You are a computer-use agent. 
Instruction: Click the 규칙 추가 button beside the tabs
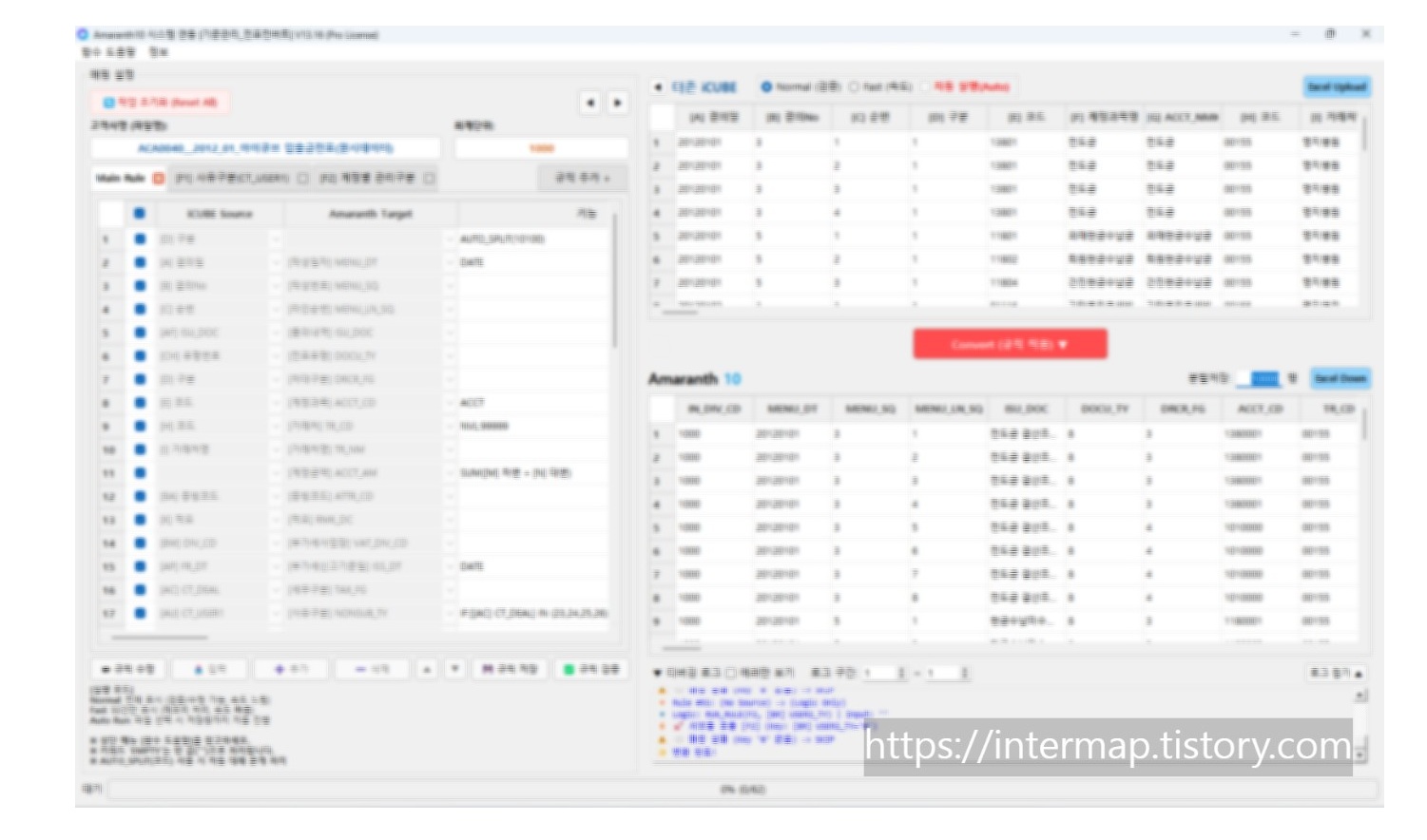[x=582, y=178]
